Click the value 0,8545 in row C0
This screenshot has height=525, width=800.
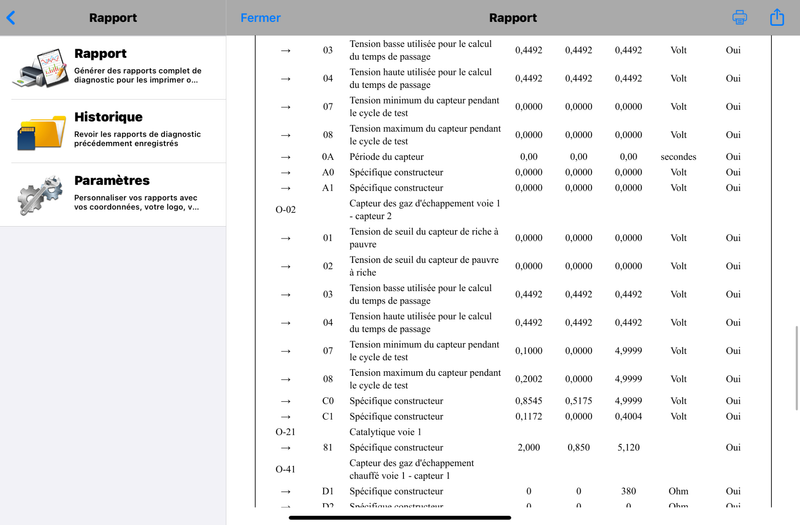click(528, 401)
